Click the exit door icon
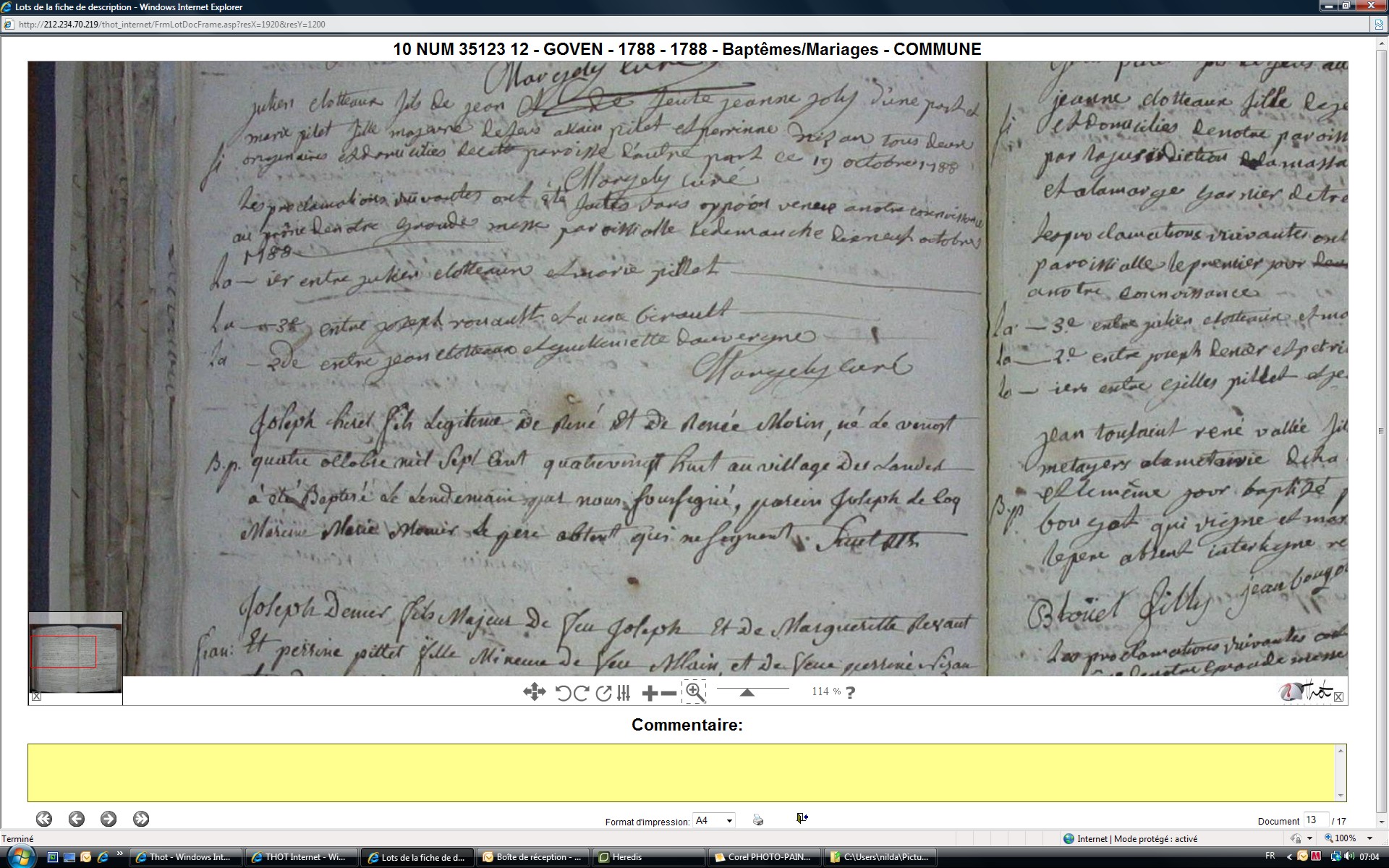This screenshot has width=1389, height=868. [802, 818]
